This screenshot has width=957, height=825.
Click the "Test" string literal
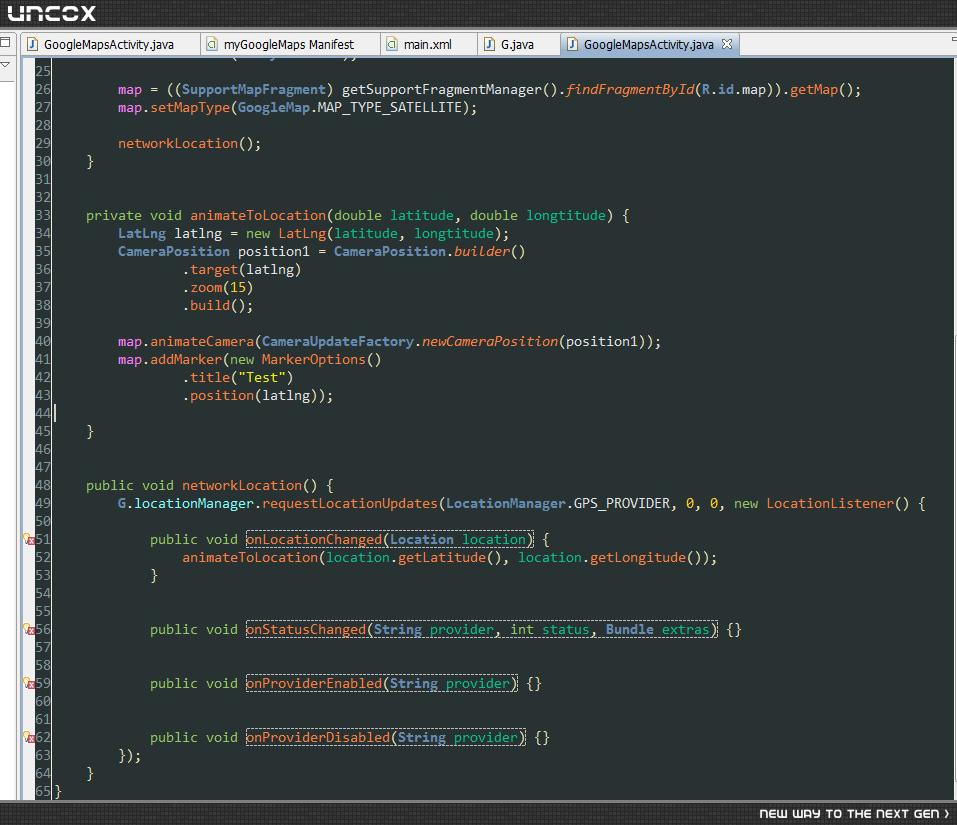click(x=261, y=378)
